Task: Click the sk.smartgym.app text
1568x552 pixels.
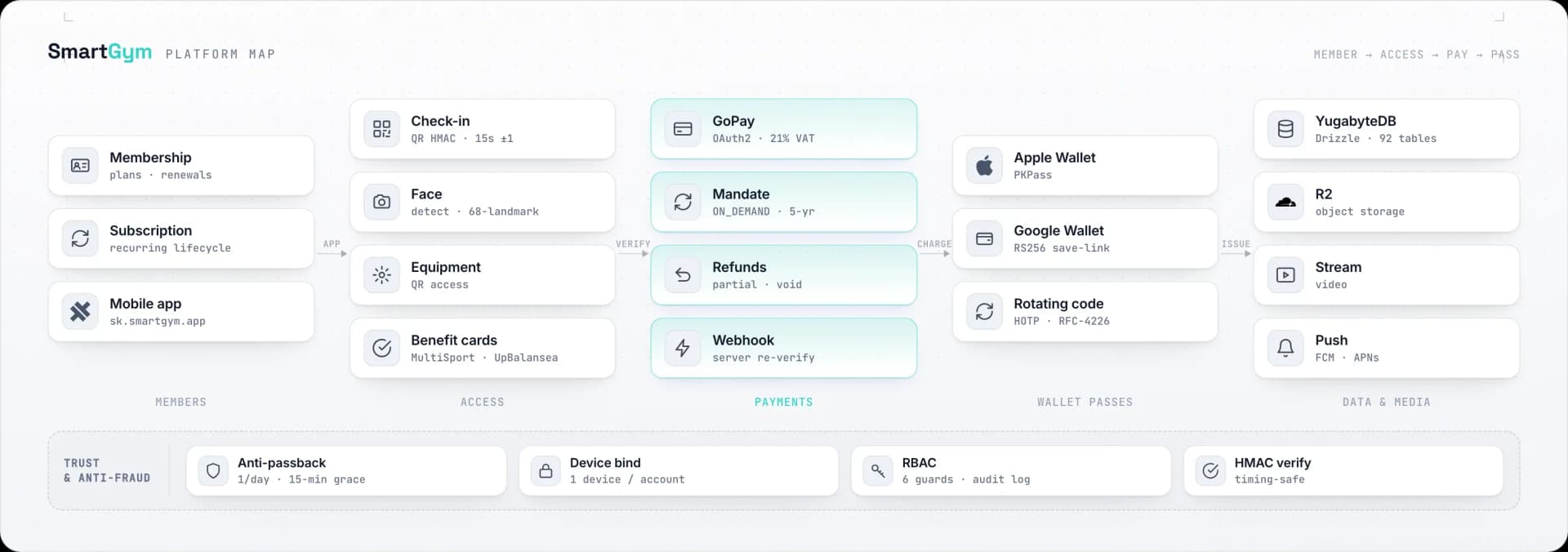Action: point(158,321)
